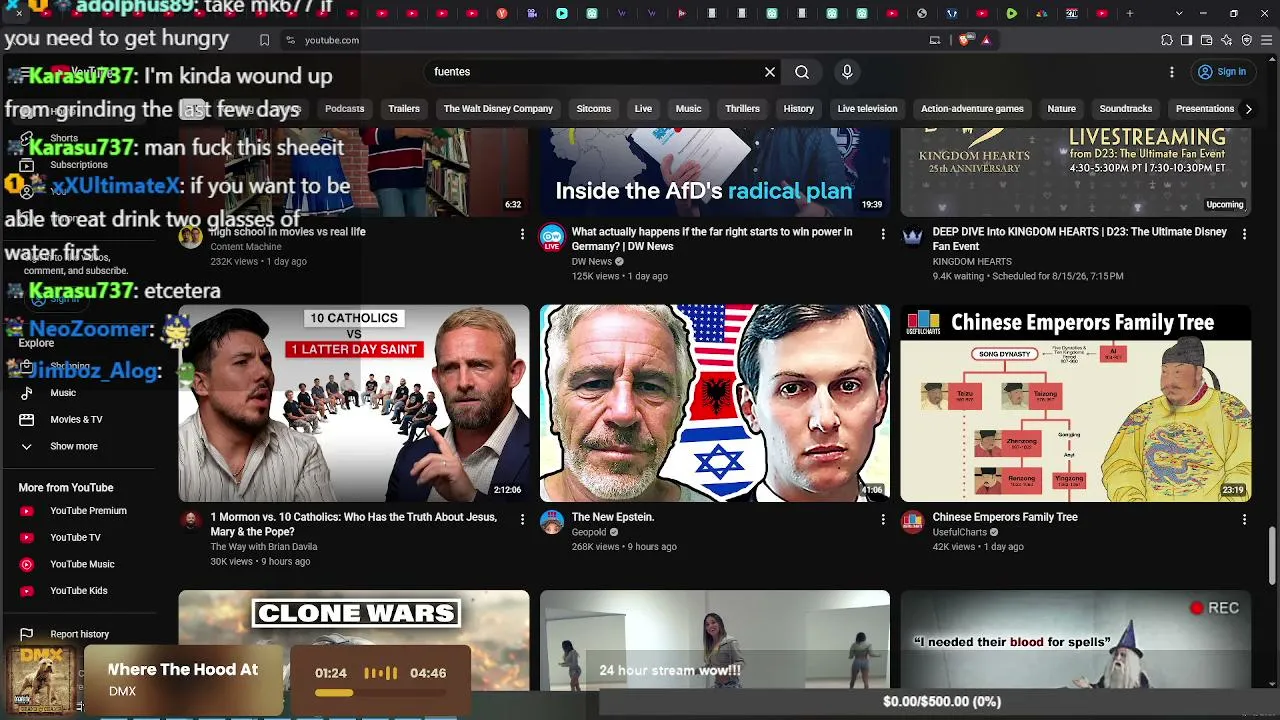The height and width of the screenshot is (720, 1280).
Task: Select The Walt Disney Company chip
Action: click(x=498, y=109)
